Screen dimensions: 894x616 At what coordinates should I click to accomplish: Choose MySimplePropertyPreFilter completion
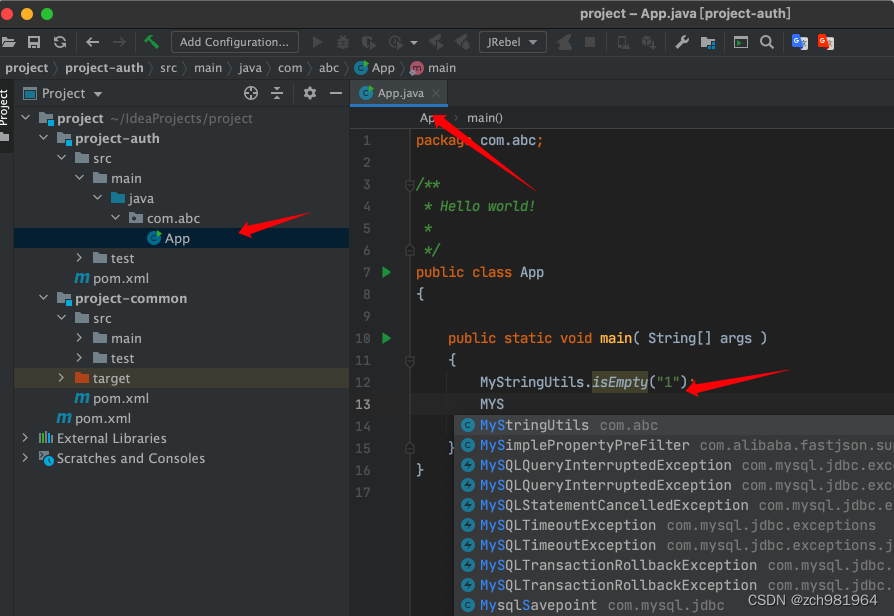[x=674, y=445]
